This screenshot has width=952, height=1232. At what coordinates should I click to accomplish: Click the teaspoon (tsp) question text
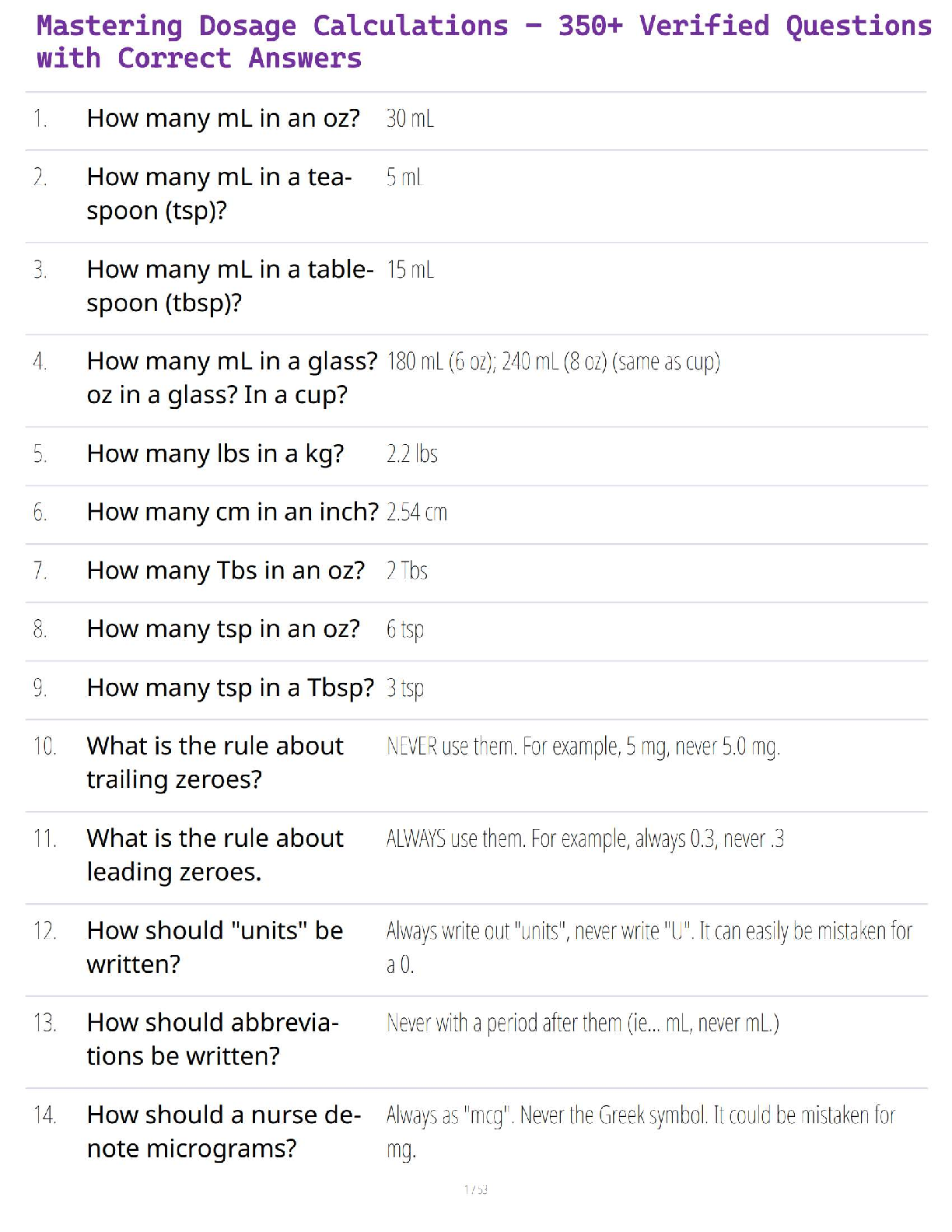(x=219, y=194)
